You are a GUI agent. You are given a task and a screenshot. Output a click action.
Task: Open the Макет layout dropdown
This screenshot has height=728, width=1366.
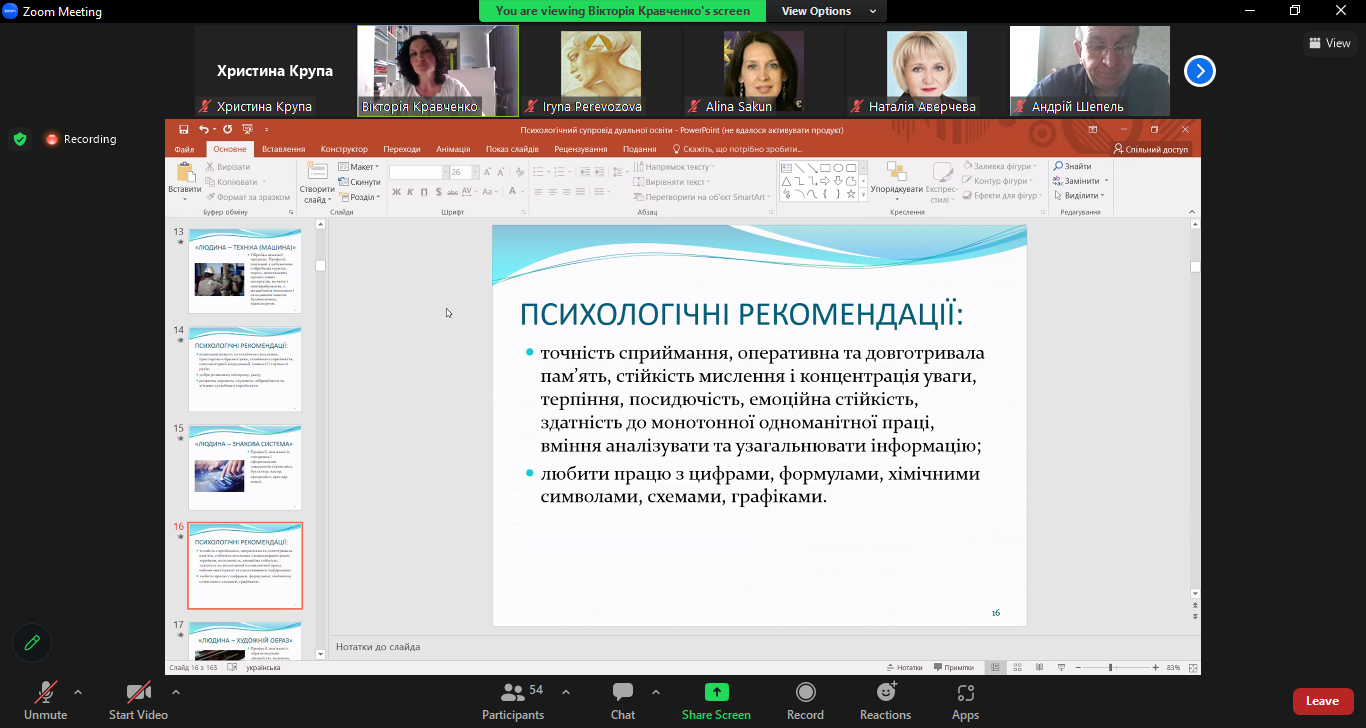[x=359, y=167]
